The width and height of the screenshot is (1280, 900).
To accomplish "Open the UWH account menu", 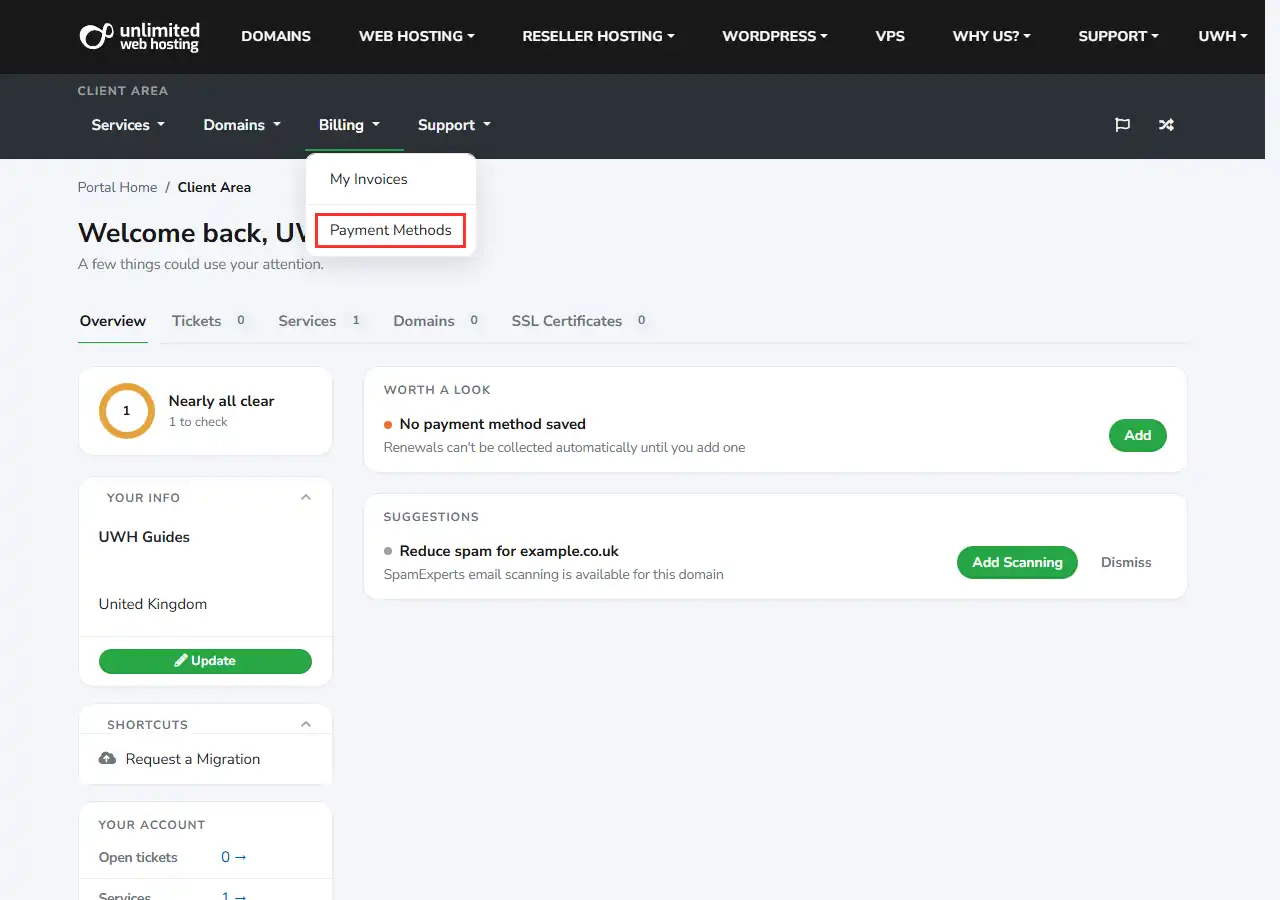I will pos(1223,36).
